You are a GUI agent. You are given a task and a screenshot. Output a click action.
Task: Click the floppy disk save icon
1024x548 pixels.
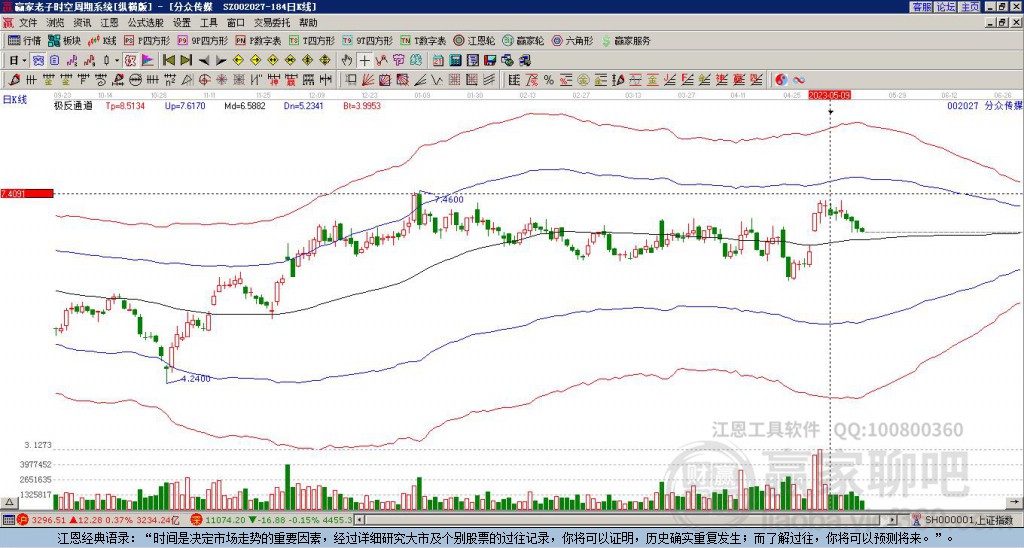coord(490,60)
